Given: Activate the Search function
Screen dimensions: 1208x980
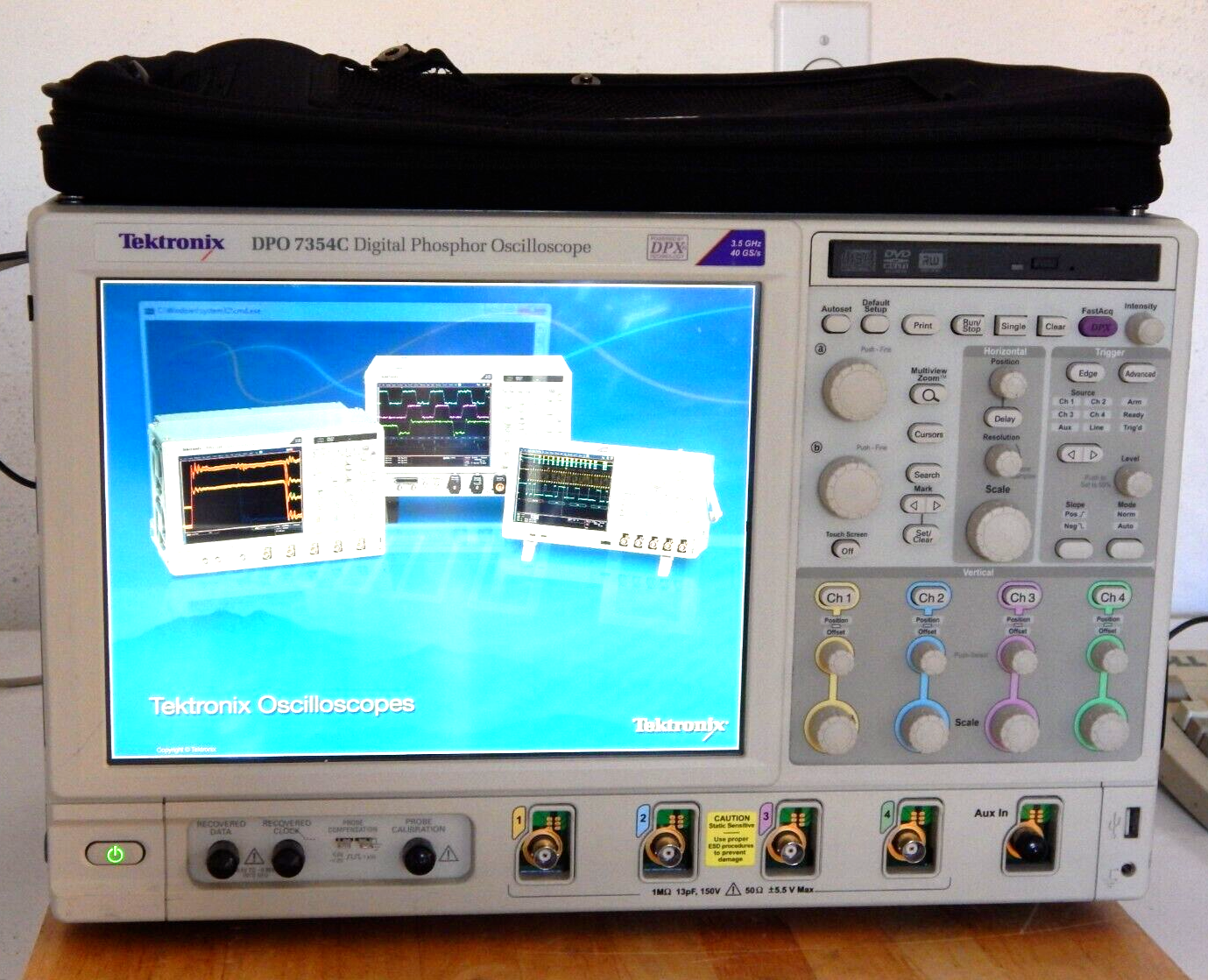Looking at the screenshot, I should click(926, 475).
